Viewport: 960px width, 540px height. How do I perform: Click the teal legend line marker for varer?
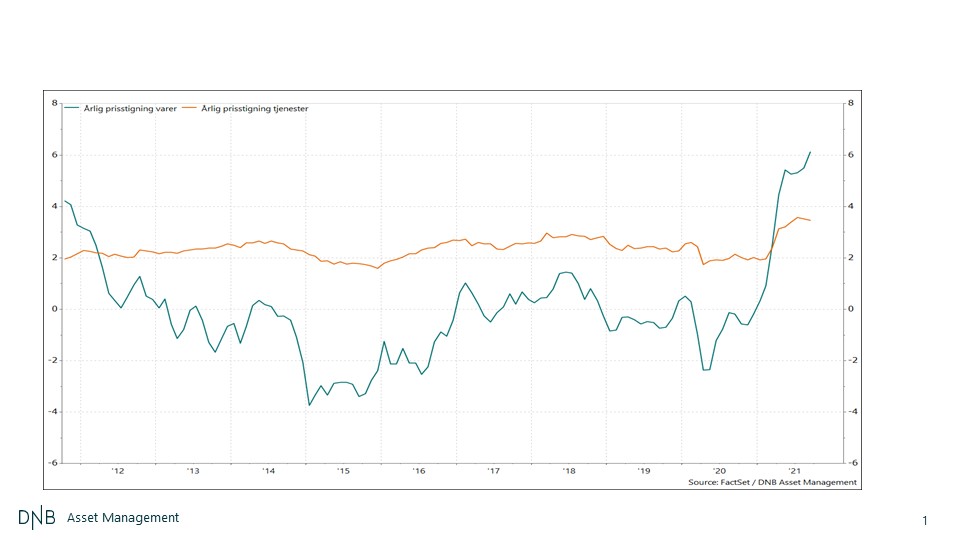[72, 108]
